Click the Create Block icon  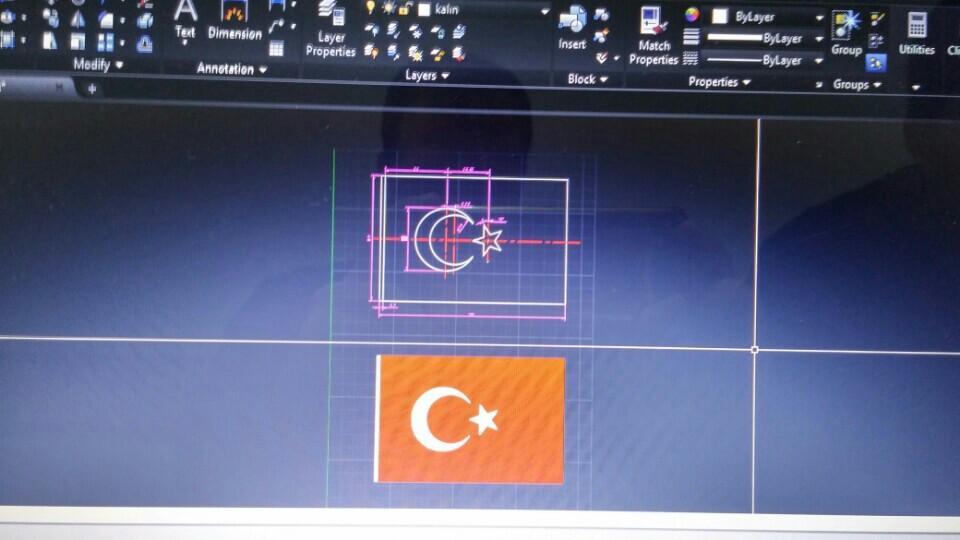coord(602,15)
